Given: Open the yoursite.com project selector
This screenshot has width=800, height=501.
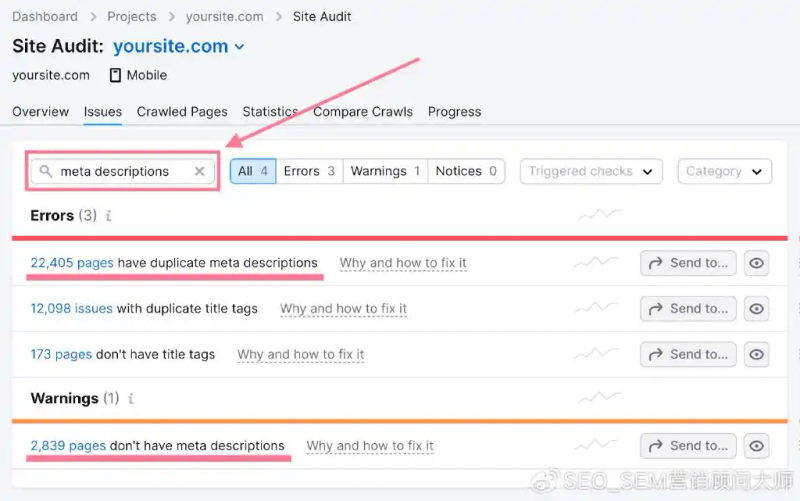Looking at the screenshot, I should (x=179, y=46).
